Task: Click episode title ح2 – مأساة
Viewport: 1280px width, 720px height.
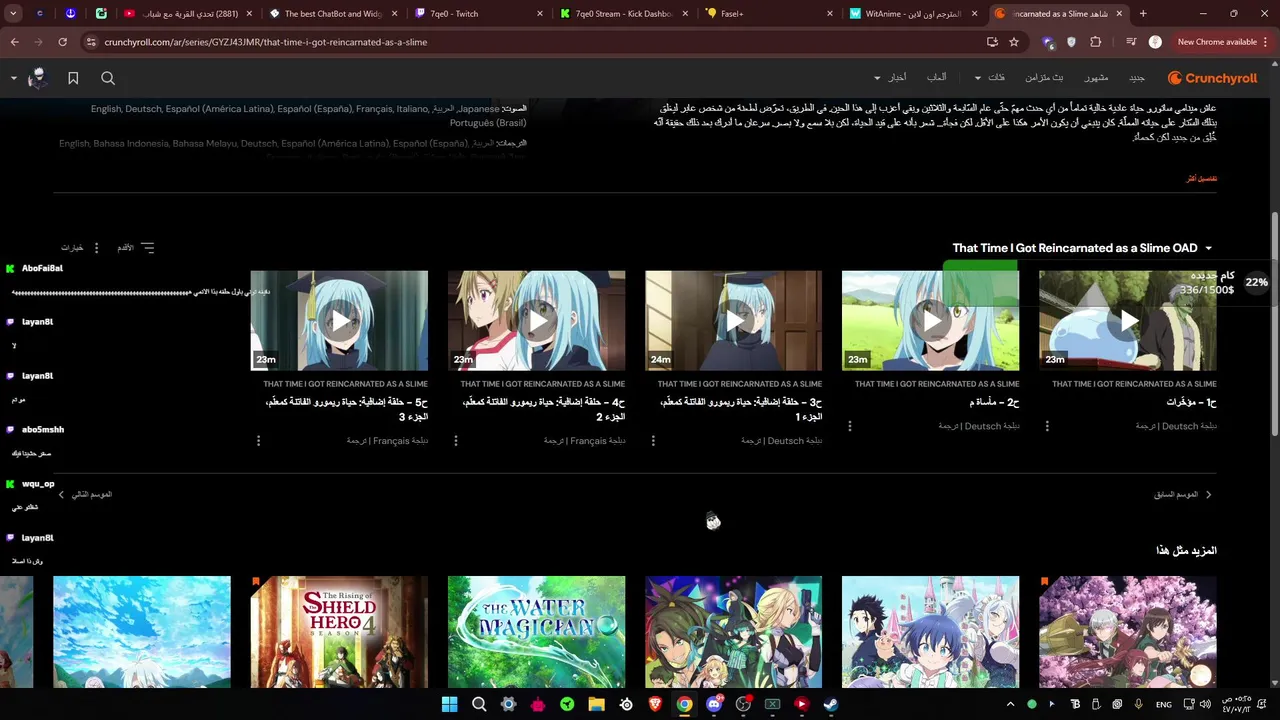Action: tap(994, 402)
